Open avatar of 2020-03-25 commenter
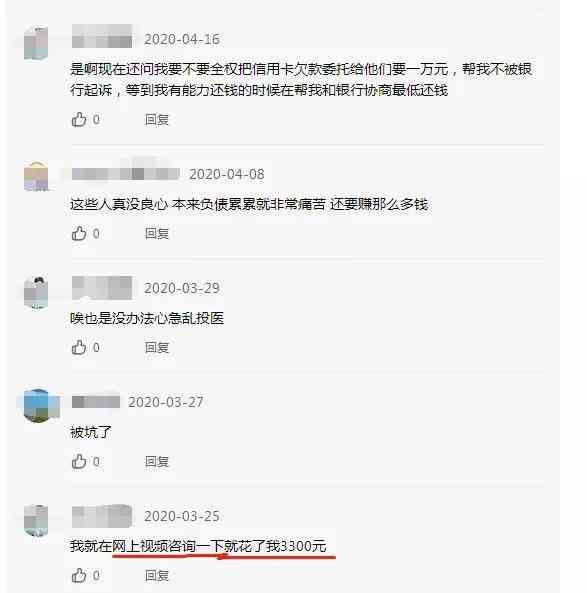Viewport: 587px width, 593px height. tap(36, 520)
